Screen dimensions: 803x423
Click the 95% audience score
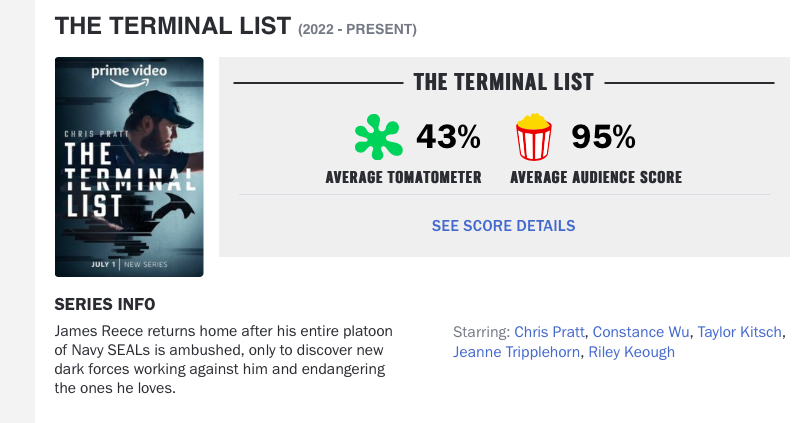603,137
